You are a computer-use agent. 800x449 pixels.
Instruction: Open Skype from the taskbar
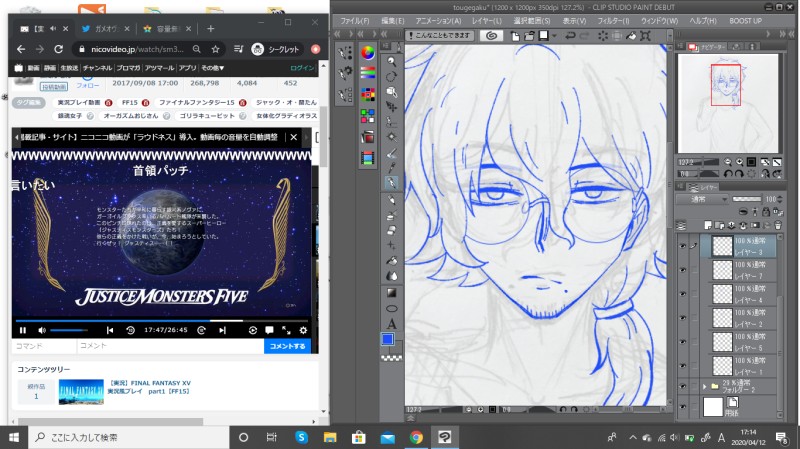click(302, 437)
